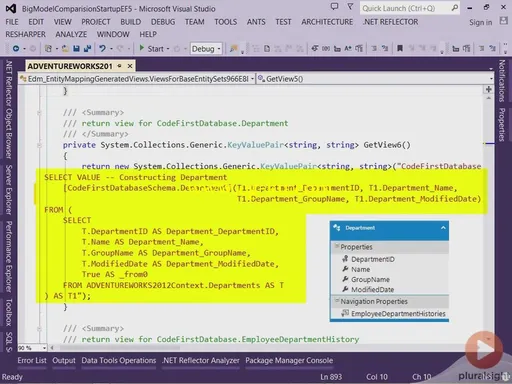Open the FILE menu
Image resolution: width=512 pixels, height=384 pixels.
12,22
